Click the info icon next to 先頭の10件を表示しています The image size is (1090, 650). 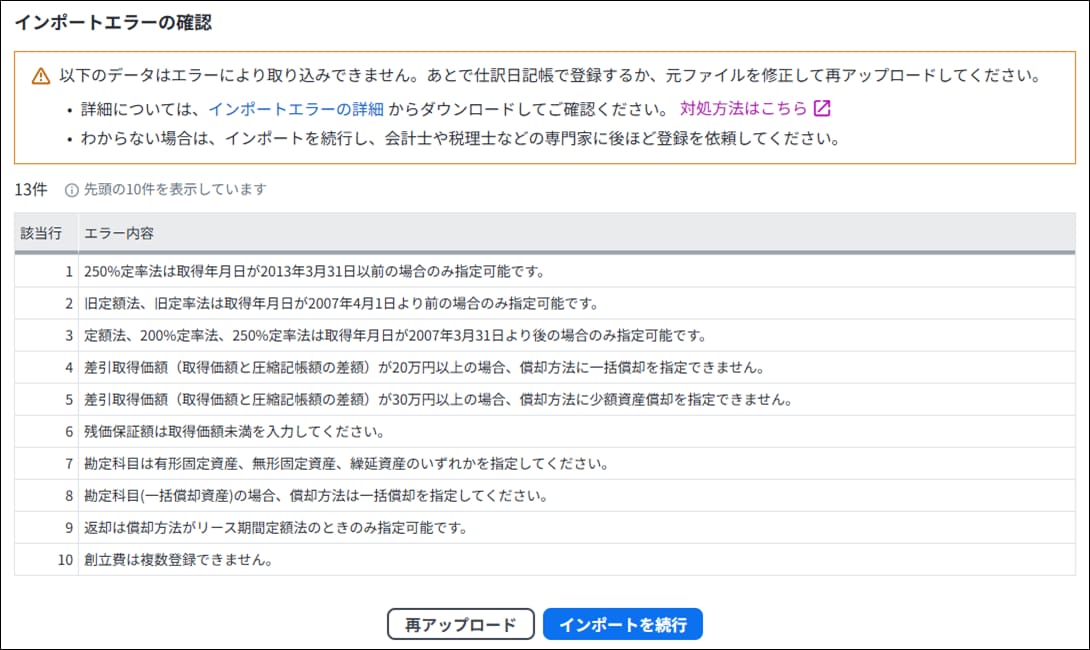[x=72, y=190]
